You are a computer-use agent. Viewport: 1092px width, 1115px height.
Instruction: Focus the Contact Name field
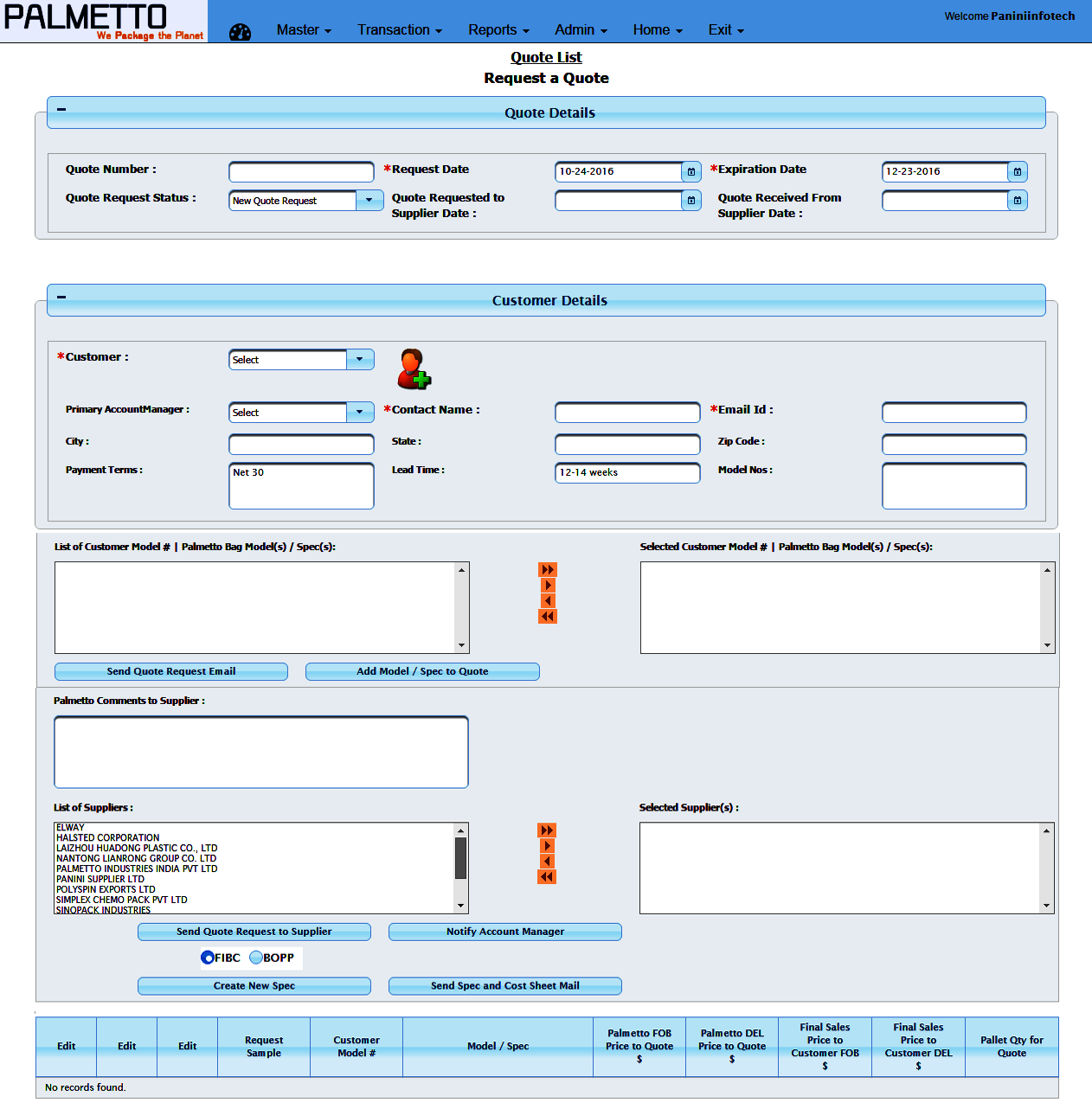point(627,413)
